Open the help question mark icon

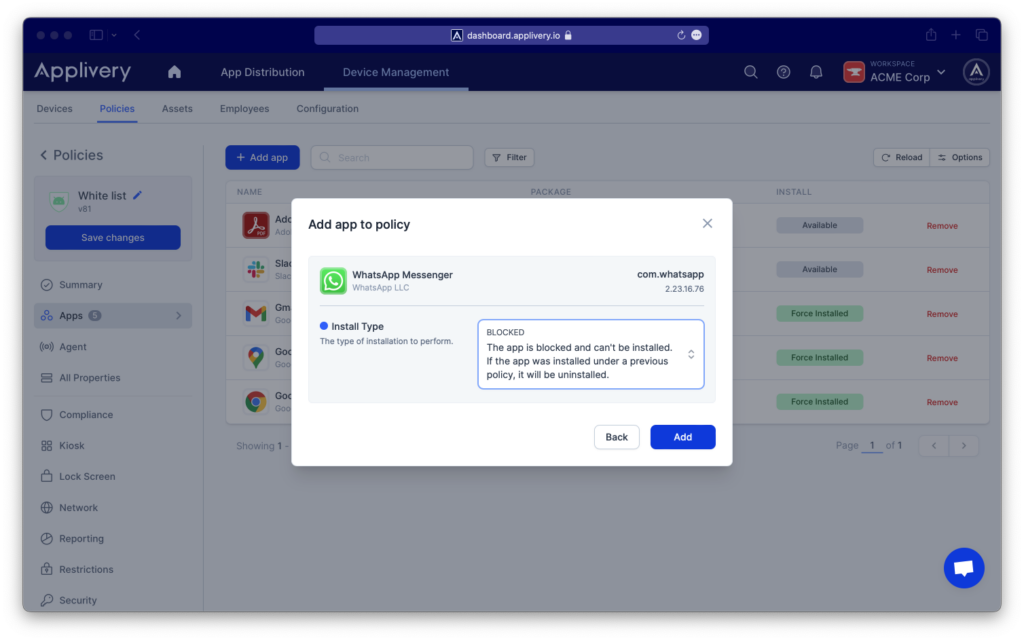[x=784, y=72]
